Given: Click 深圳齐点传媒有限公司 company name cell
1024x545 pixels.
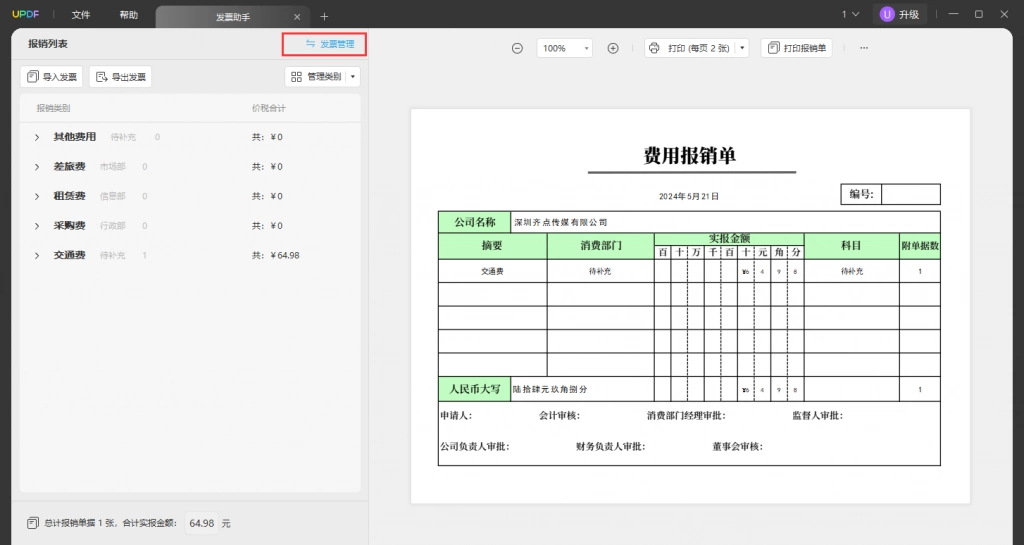Looking at the screenshot, I should click(x=725, y=222).
